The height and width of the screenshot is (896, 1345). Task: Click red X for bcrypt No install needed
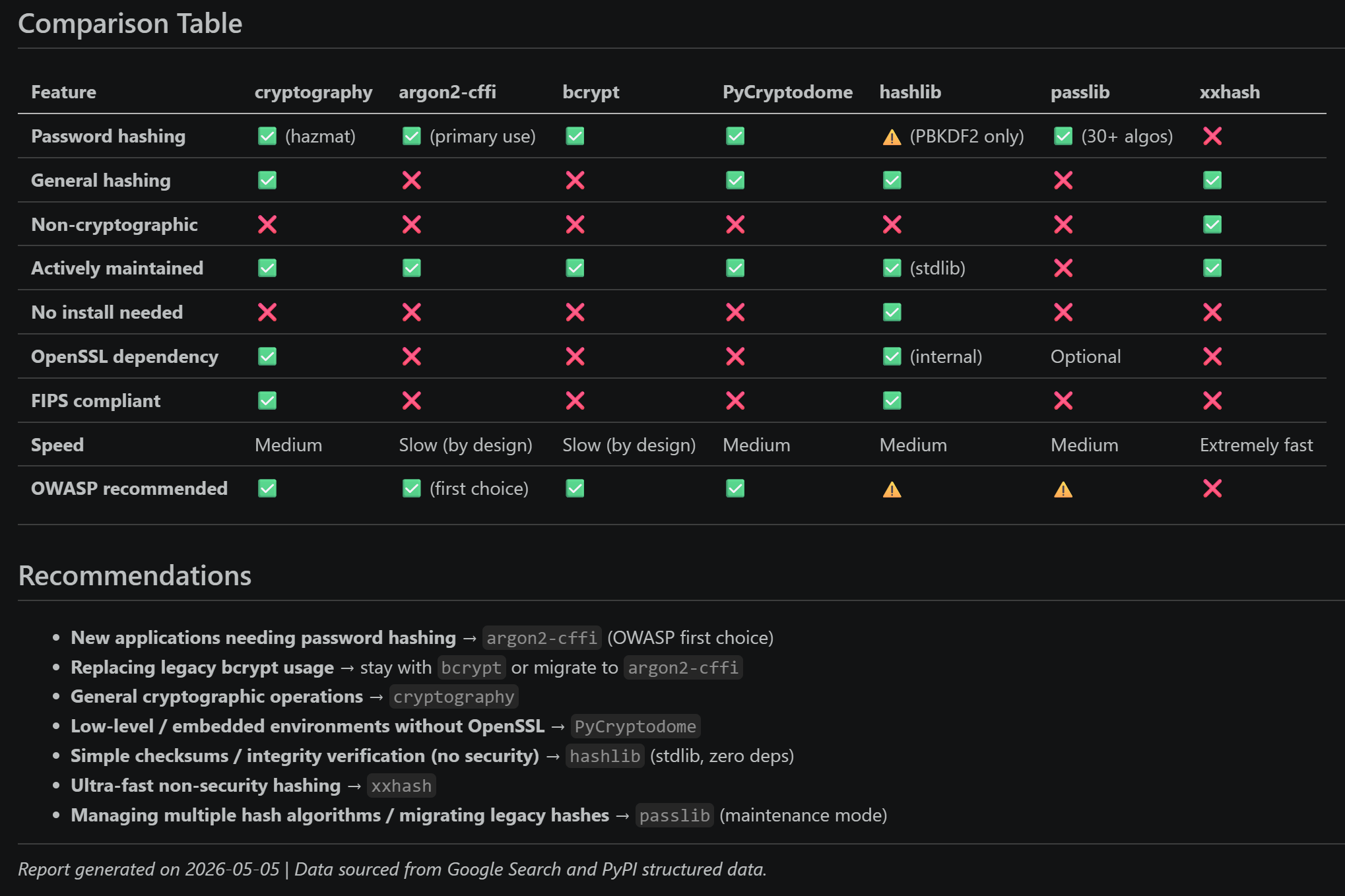pos(575,312)
